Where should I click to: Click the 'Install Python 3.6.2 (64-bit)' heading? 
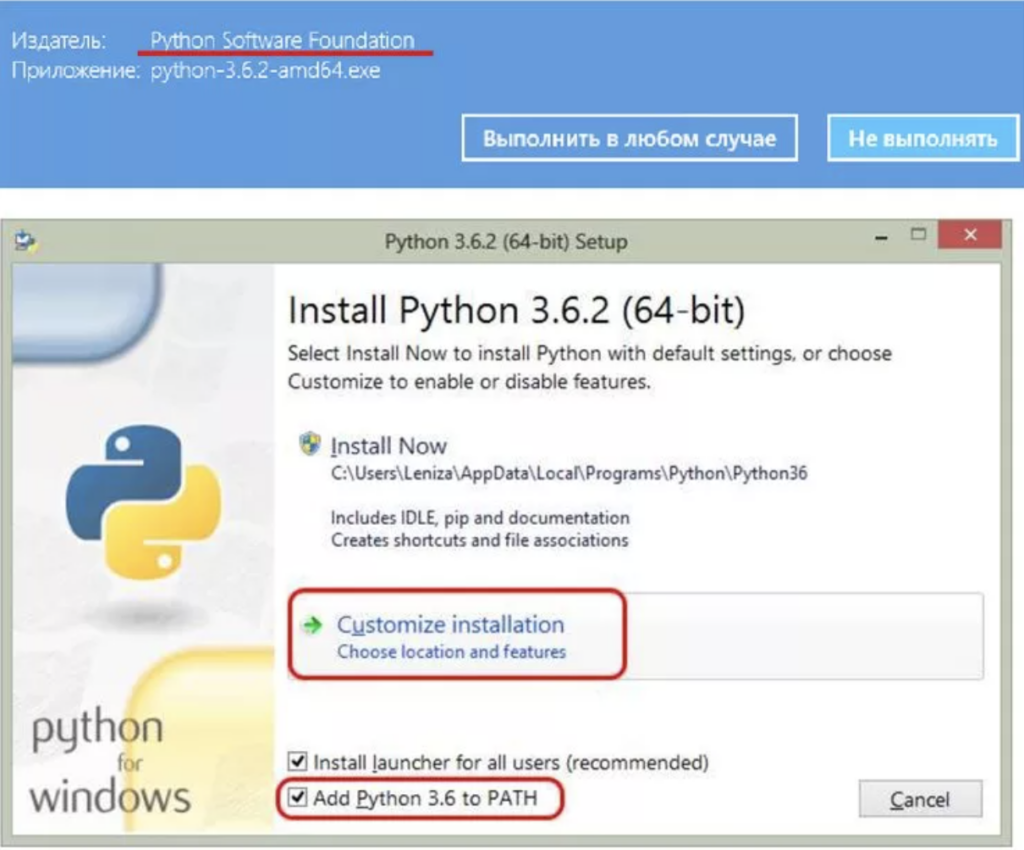pyautogui.click(x=516, y=309)
